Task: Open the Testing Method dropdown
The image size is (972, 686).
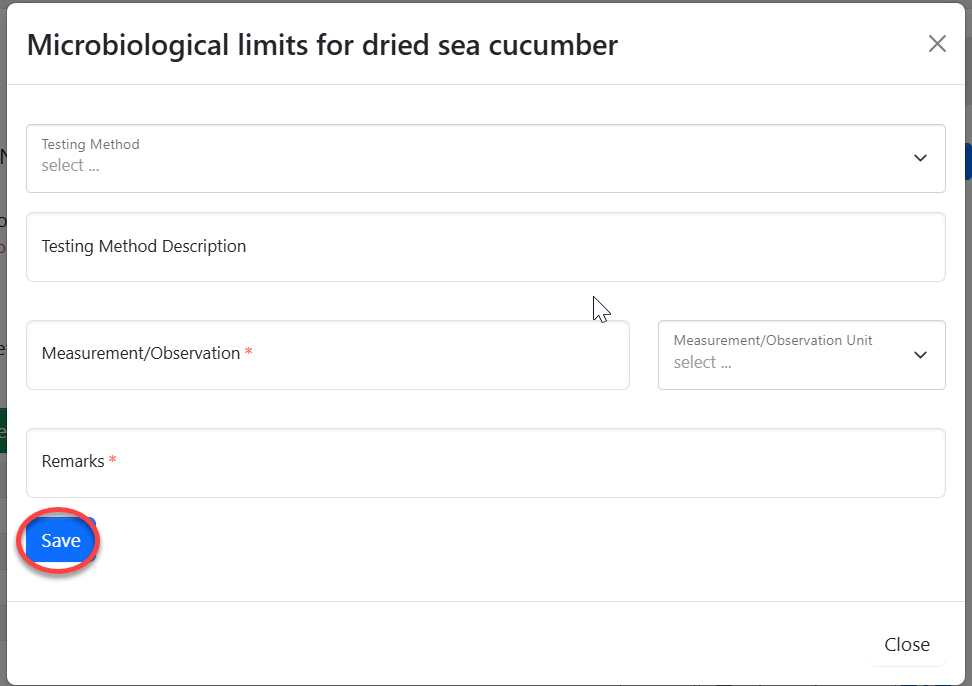Action: (485, 158)
